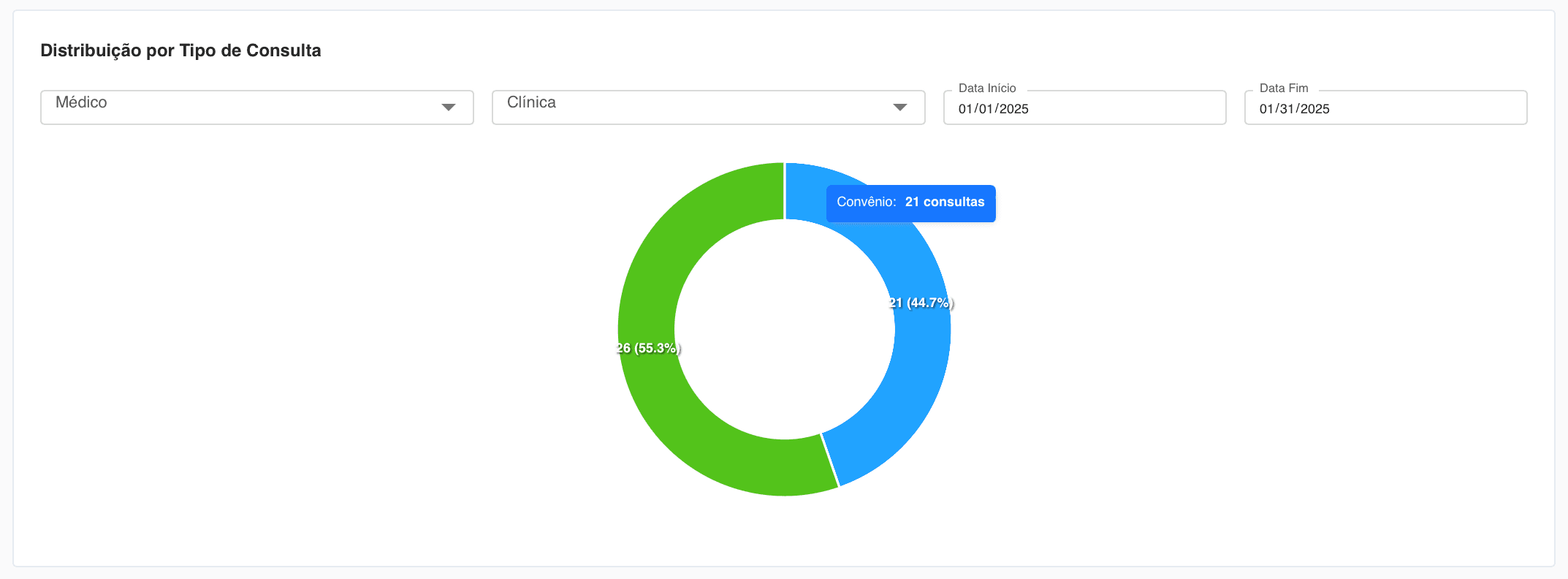Open the Clínica dropdown
Screen dimensions: 1568x579
pos(709,107)
